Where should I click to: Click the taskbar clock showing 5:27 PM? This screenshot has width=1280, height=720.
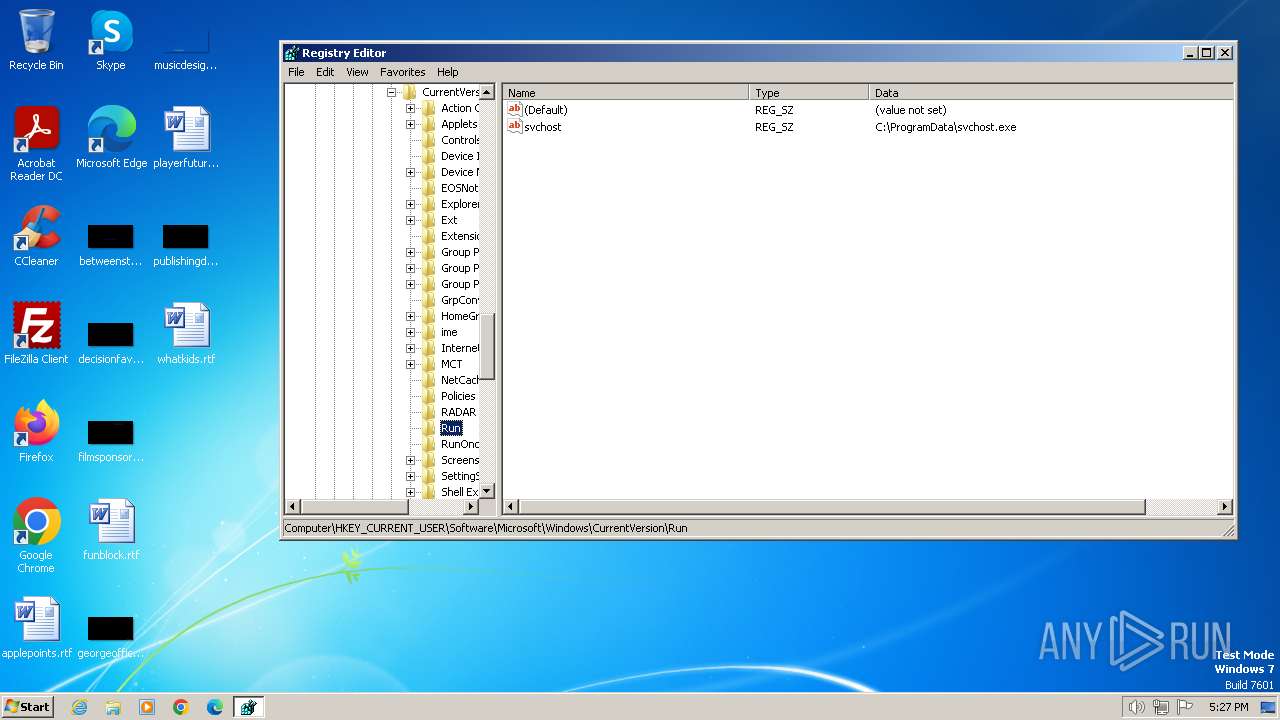click(1228, 707)
